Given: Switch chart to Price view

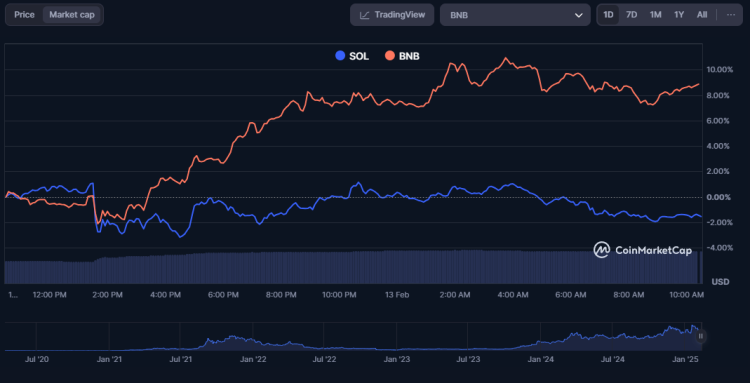Looking at the screenshot, I should pos(24,15).
